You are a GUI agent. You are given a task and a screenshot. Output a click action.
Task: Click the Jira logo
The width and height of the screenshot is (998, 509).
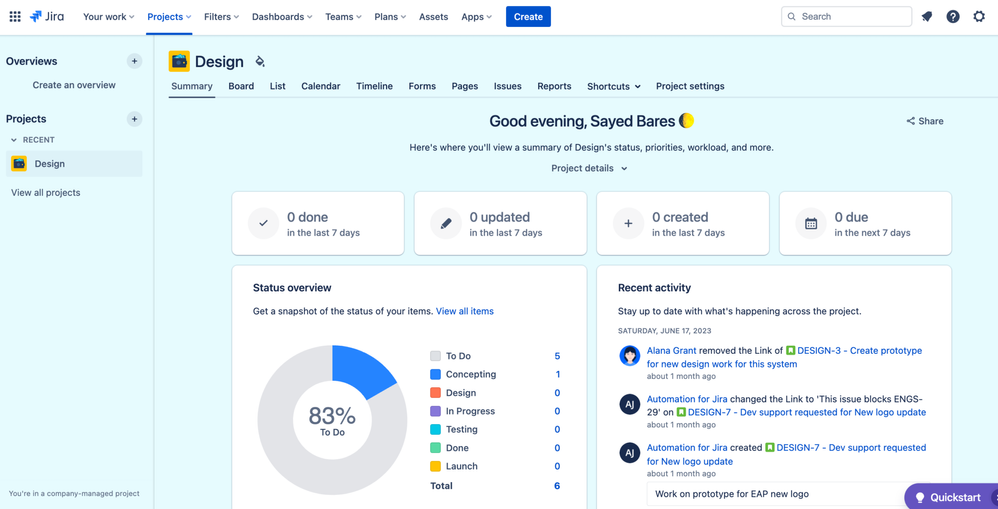click(x=46, y=17)
